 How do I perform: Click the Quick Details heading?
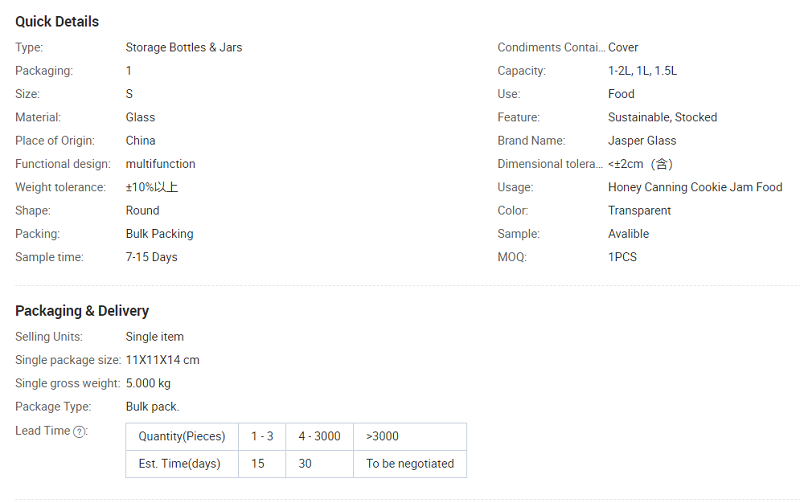click(57, 21)
